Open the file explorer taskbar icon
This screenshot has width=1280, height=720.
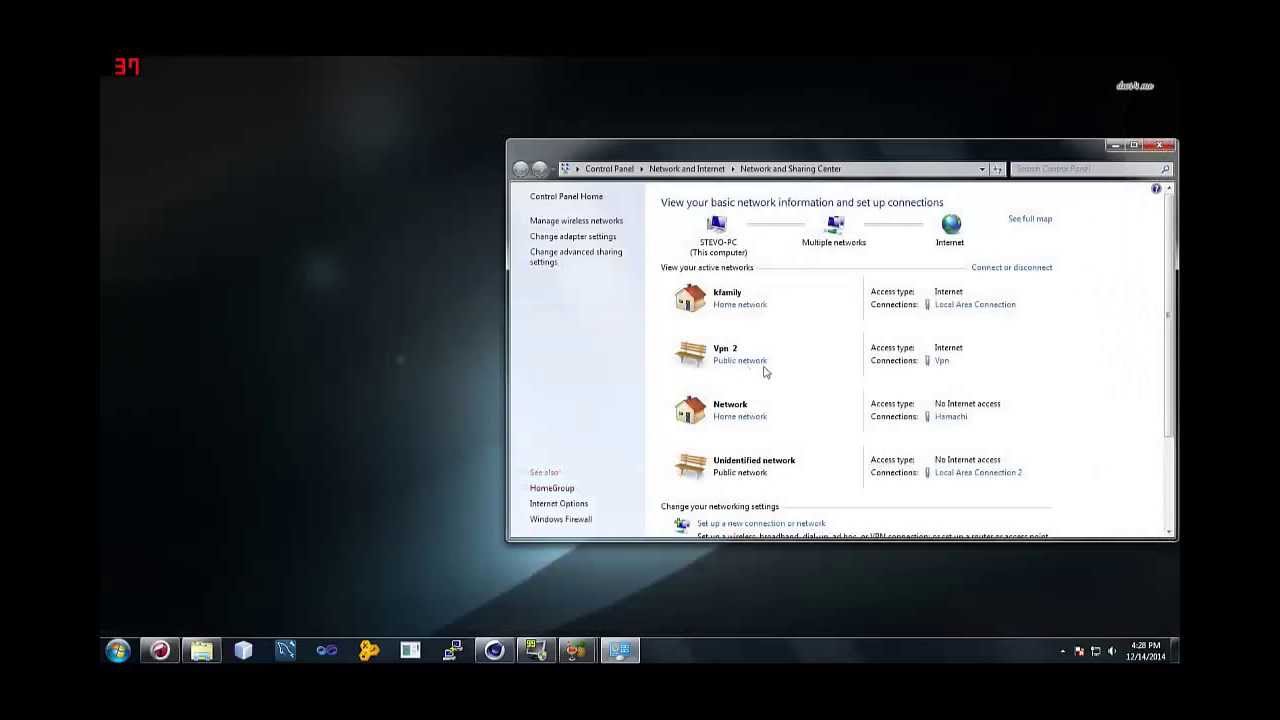(x=202, y=651)
